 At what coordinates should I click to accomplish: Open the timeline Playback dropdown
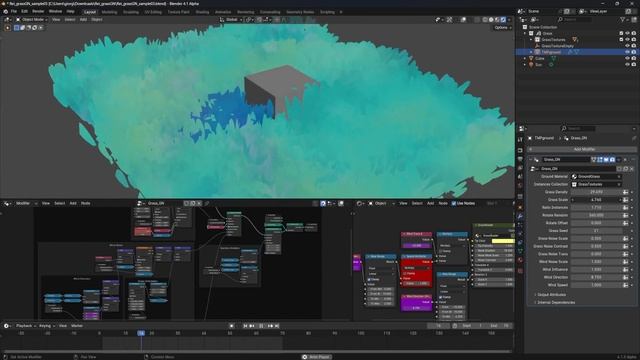click(x=26, y=326)
